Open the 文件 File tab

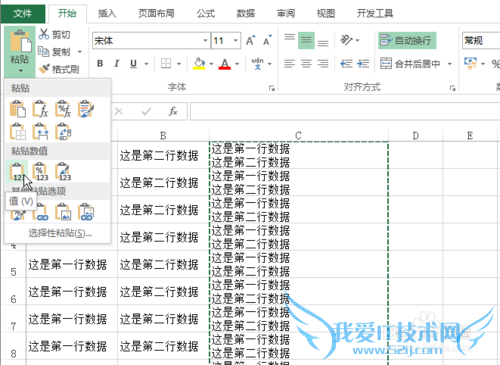coord(23,13)
